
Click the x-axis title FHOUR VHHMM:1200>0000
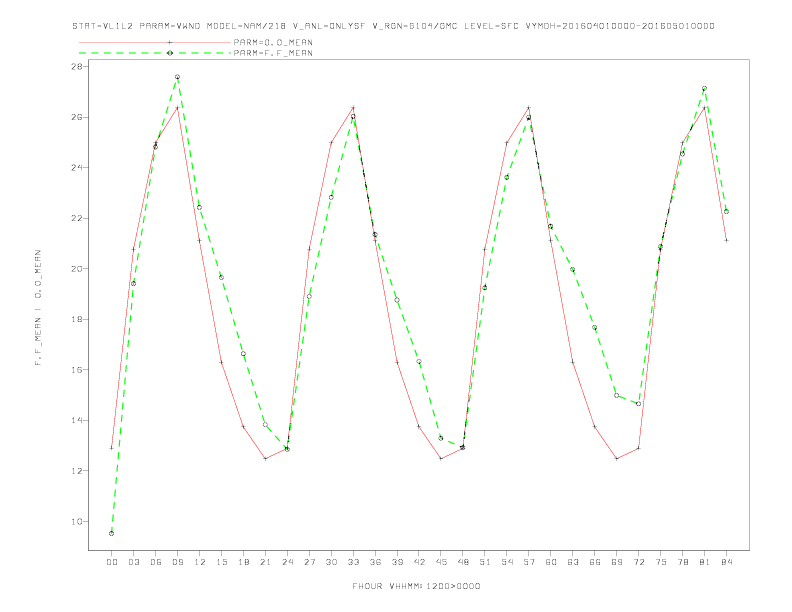tap(416, 586)
